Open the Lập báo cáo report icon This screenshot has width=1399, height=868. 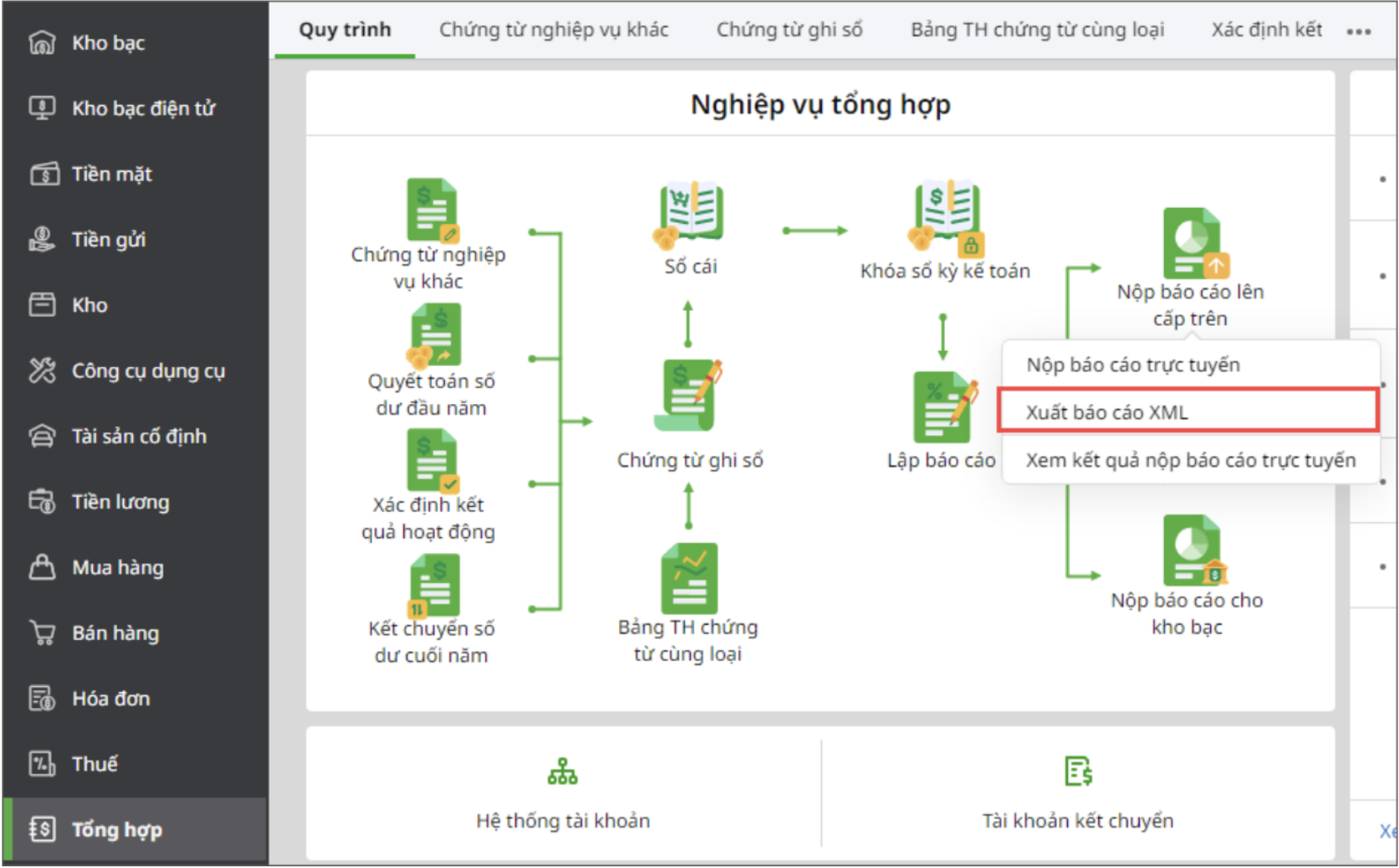coord(946,407)
